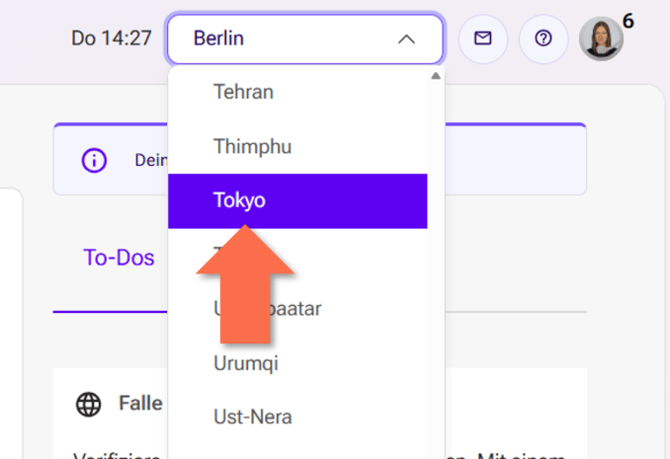Collapse the list with the chevron arrow
Image resolution: width=670 pixels, height=459 pixels.
406,39
